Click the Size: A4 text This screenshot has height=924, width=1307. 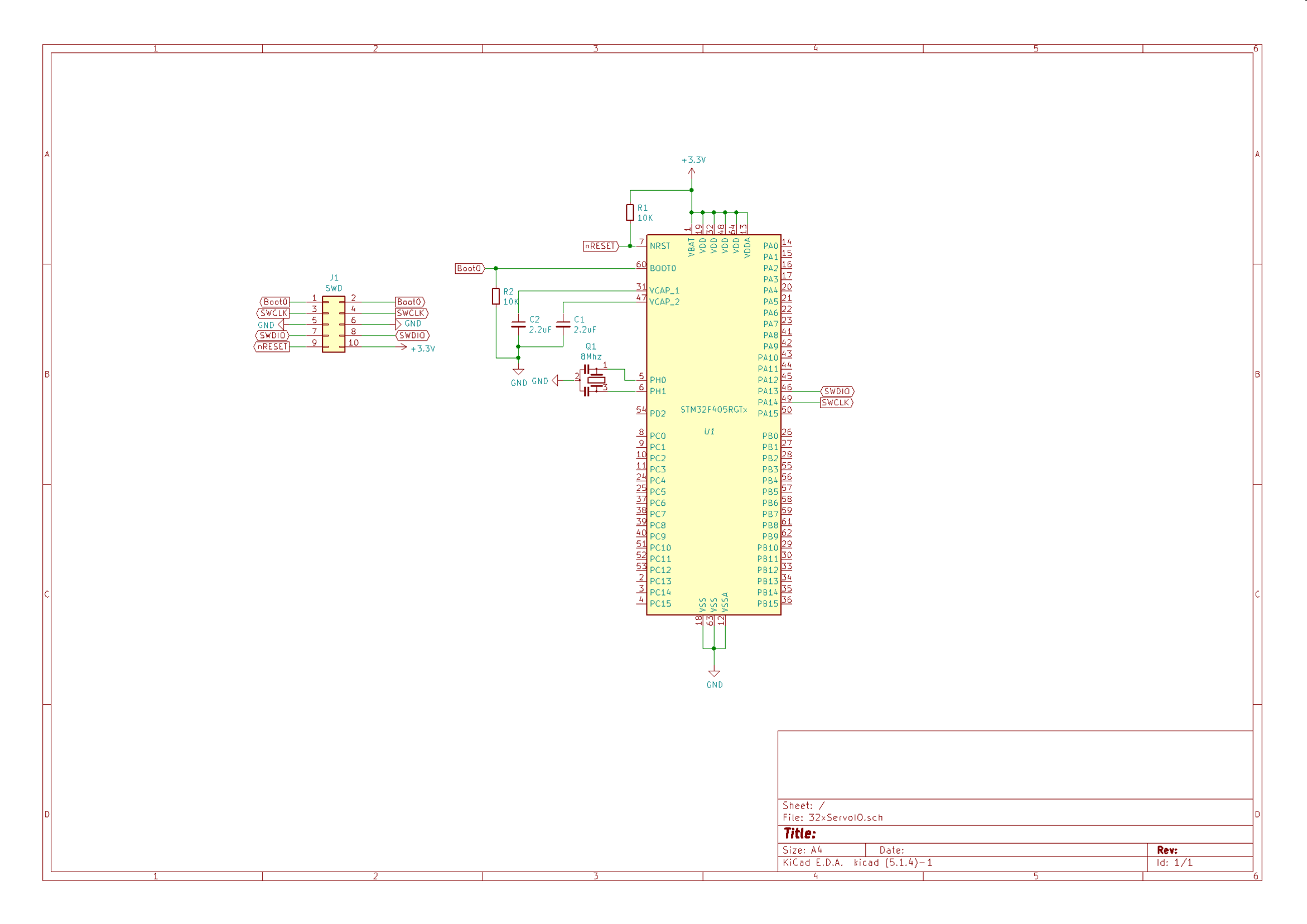click(x=802, y=850)
